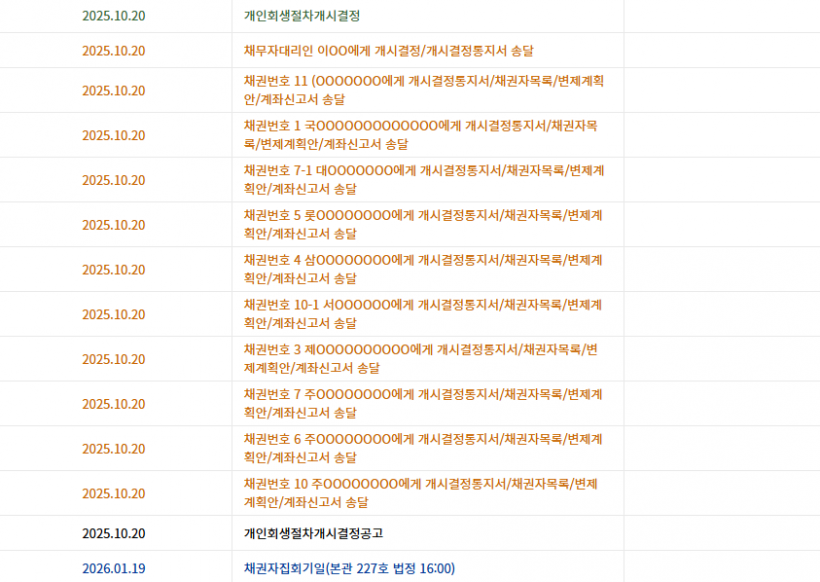The height and width of the screenshot is (582, 820).
Task: Click the date in the 채권번호 4 삼 row
Action: (x=113, y=270)
